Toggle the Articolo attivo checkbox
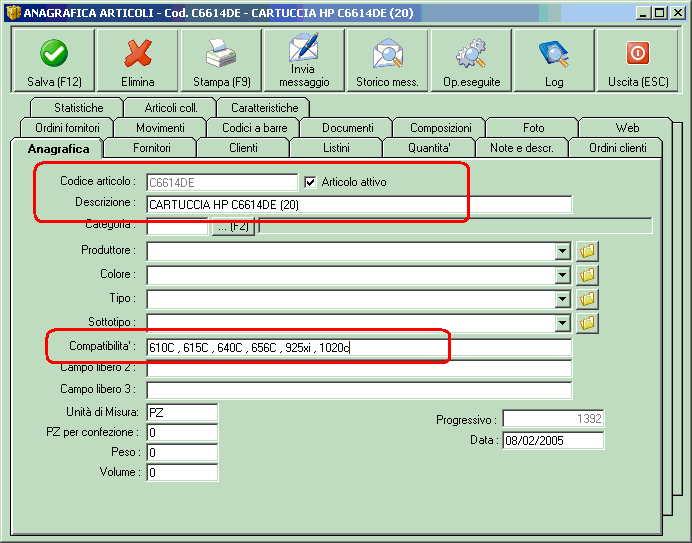Image resolution: width=692 pixels, height=543 pixels. click(x=310, y=182)
